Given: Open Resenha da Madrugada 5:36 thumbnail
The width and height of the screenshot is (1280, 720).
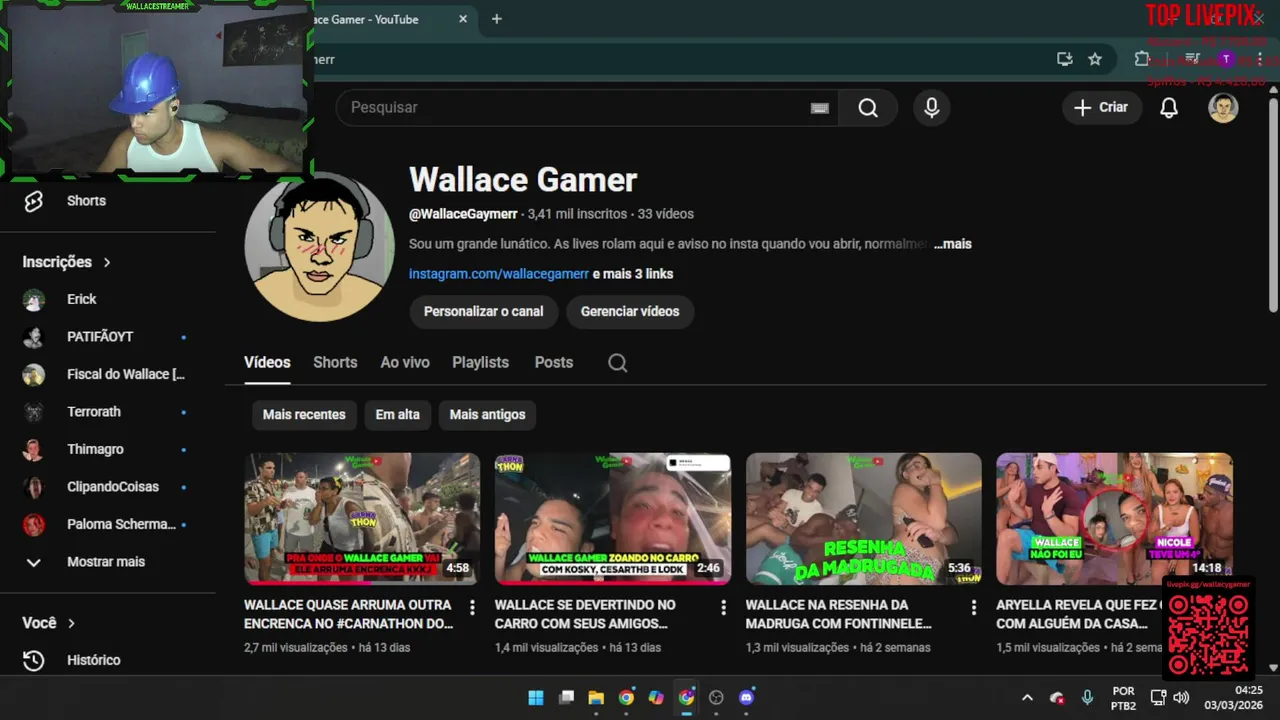Looking at the screenshot, I should (x=864, y=519).
